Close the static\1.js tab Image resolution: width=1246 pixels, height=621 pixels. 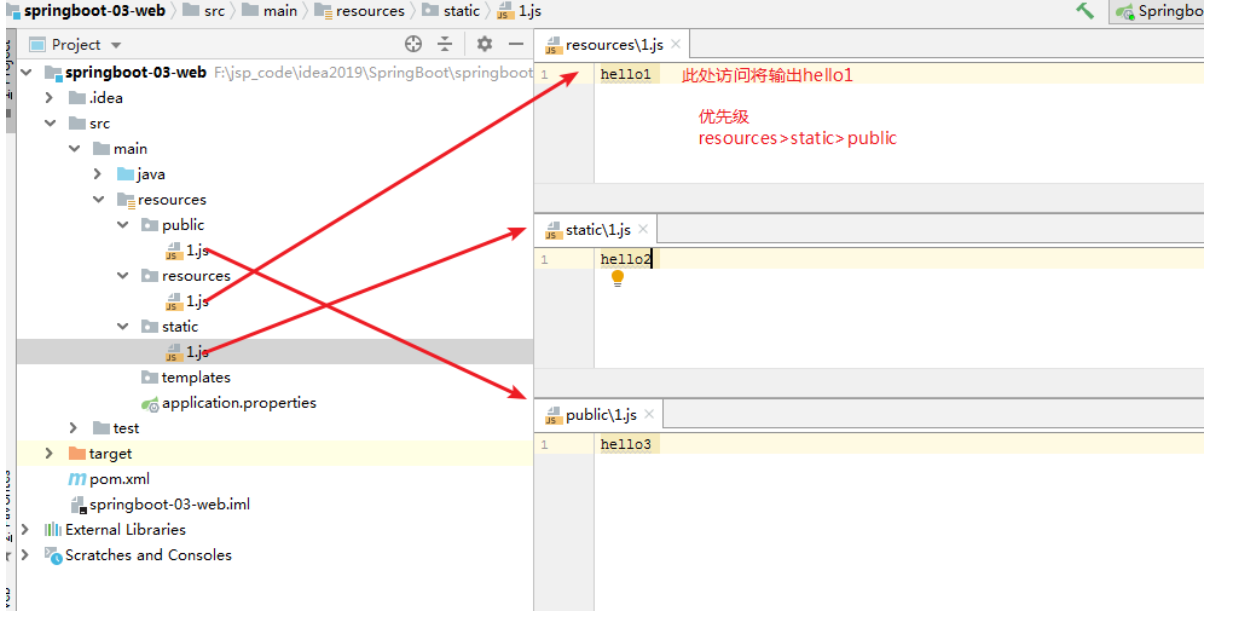tap(643, 229)
